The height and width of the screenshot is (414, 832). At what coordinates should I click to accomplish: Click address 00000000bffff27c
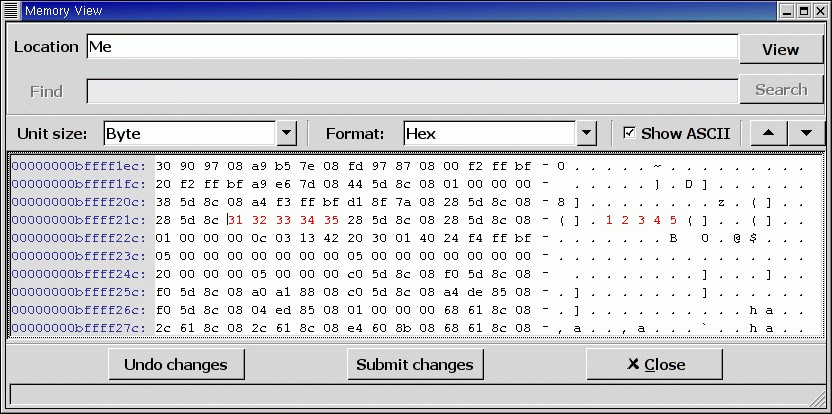coord(79,329)
